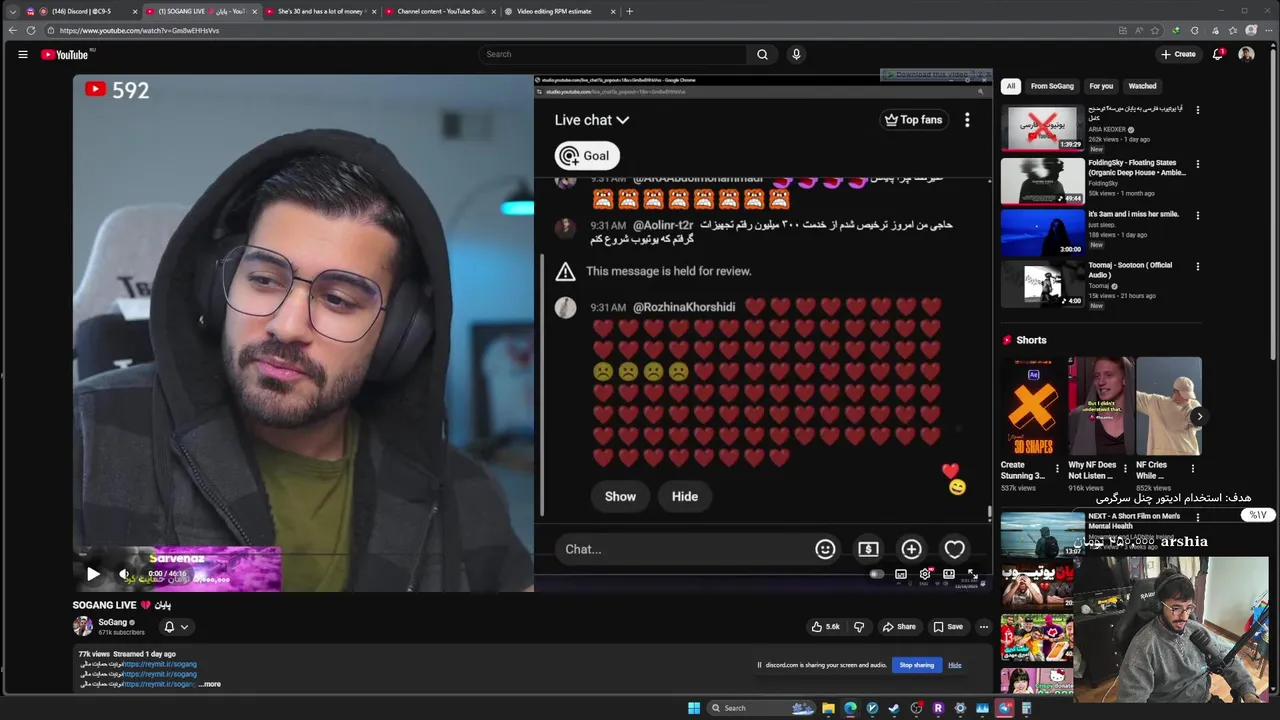Switch to Channel content YouTube Studio tab
Image resolution: width=1280 pixels, height=720 pixels.
coord(440,11)
